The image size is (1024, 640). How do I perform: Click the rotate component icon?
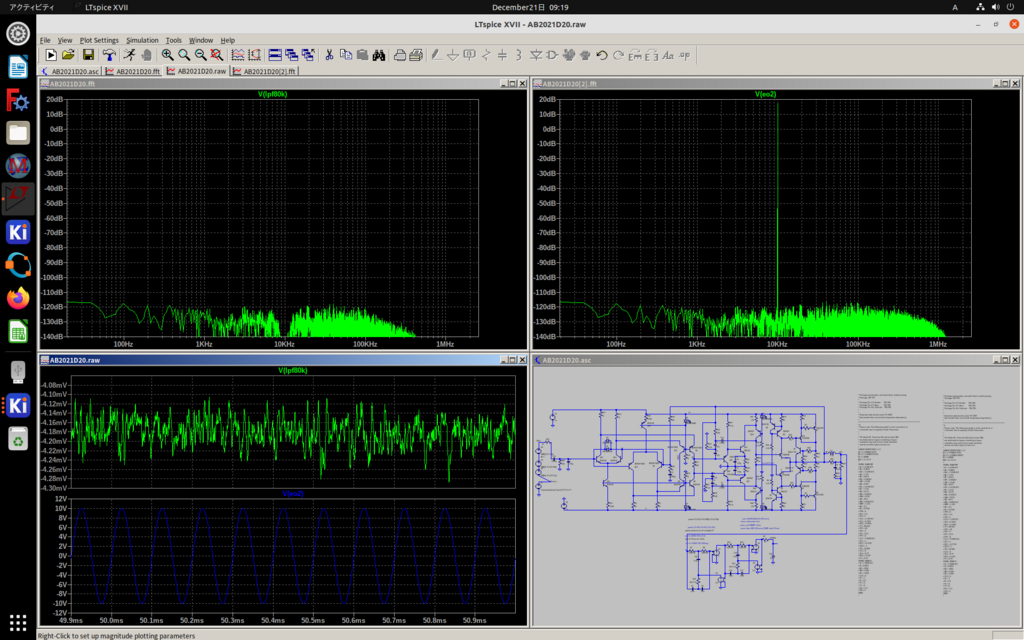point(635,56)
